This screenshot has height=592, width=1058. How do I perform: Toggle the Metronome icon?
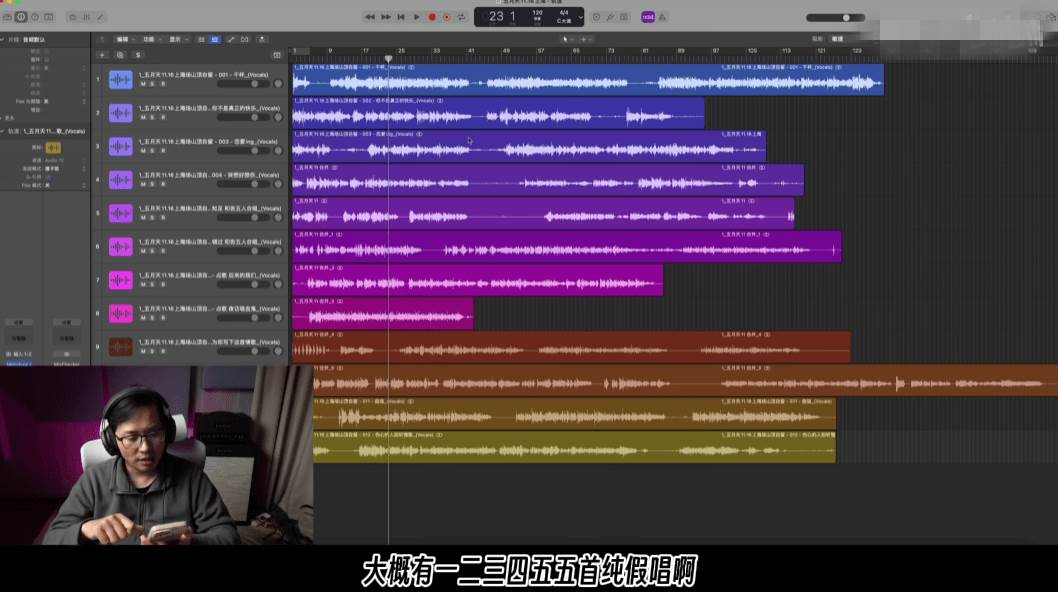pos(663,17)
